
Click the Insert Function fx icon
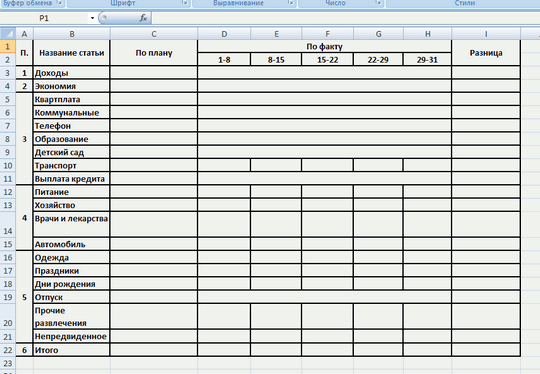coord(143,18)
